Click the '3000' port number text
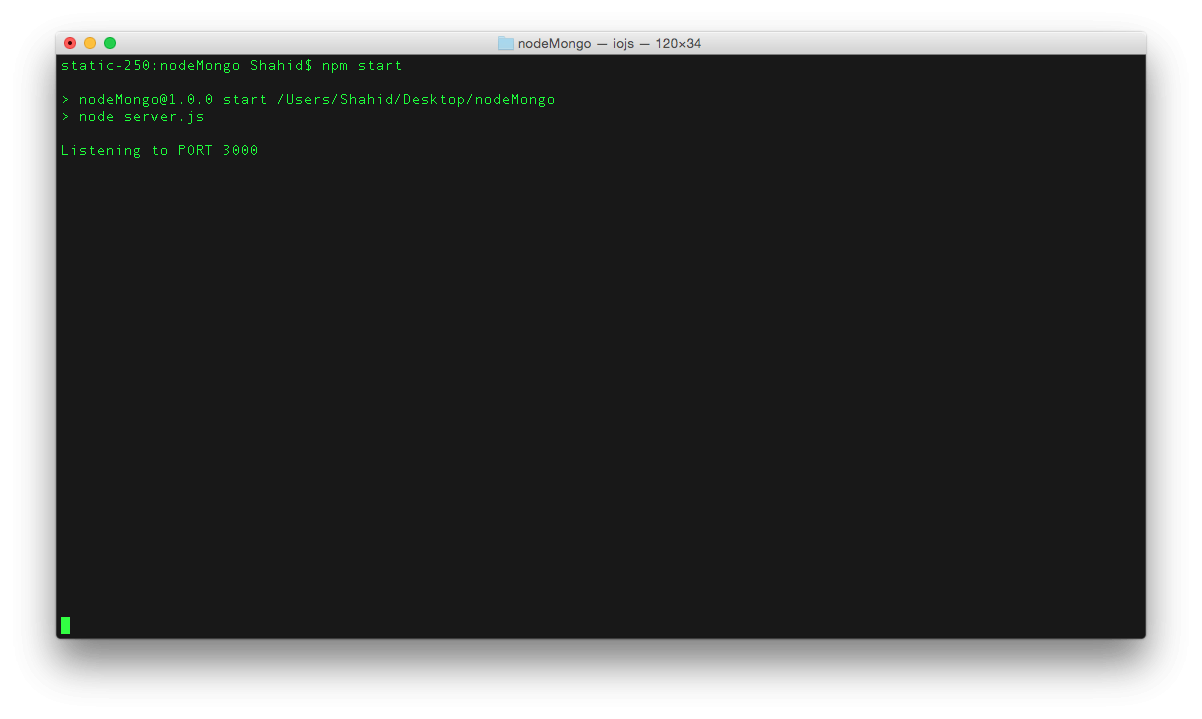The width and height of the screenshot is (1202, 719). click(x=243, y=150)
